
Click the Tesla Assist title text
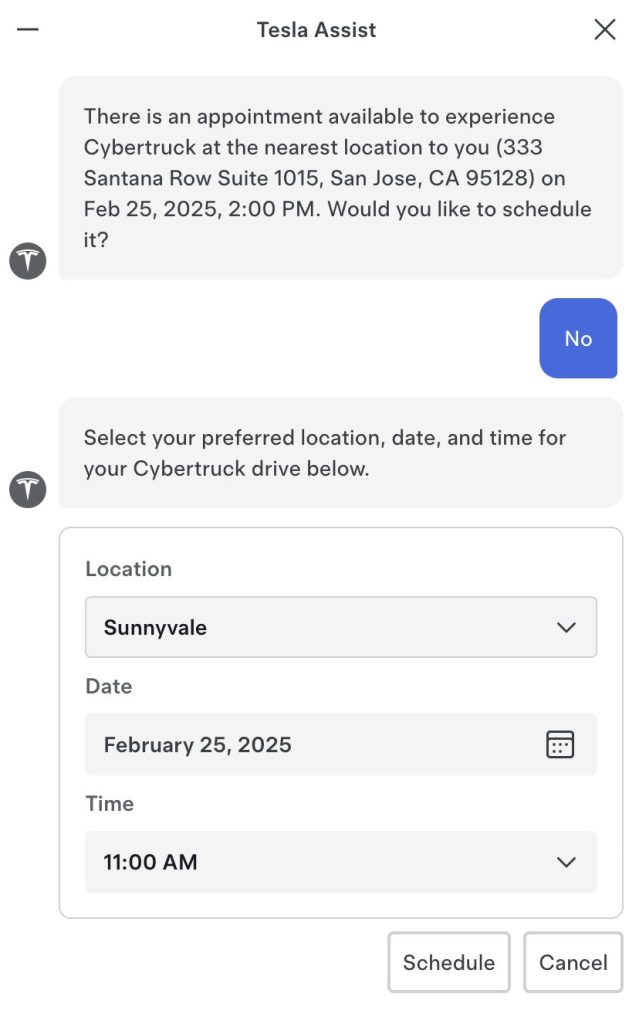pos(316,30)
